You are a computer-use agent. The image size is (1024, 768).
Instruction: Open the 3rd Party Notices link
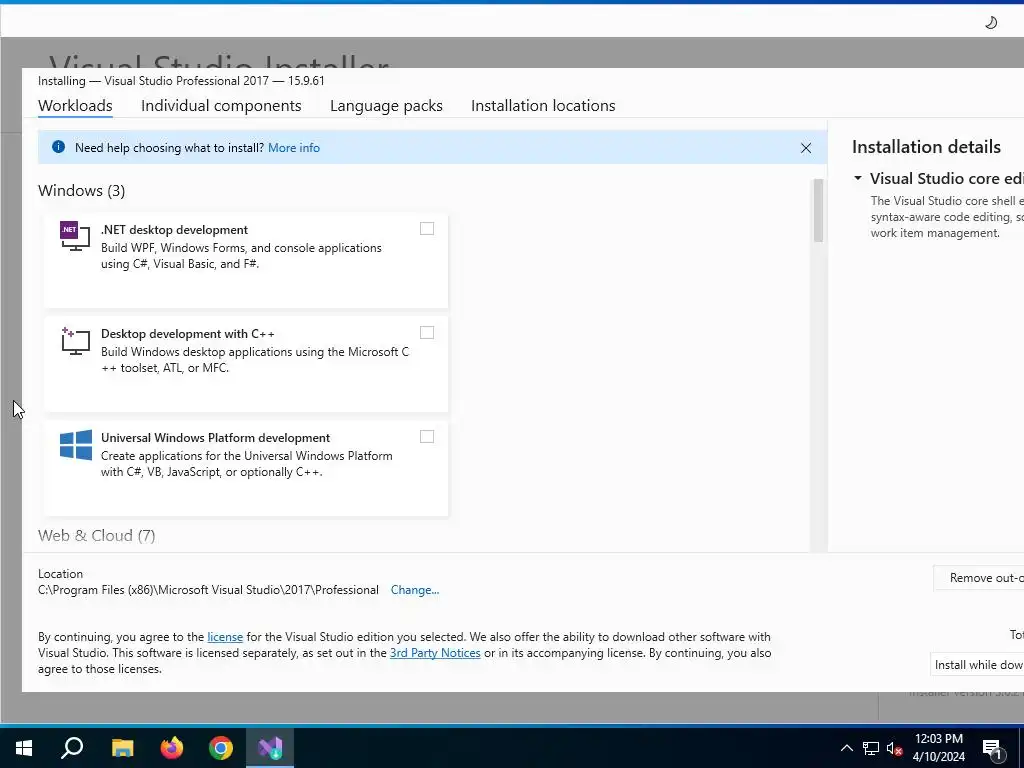(435, 653)
